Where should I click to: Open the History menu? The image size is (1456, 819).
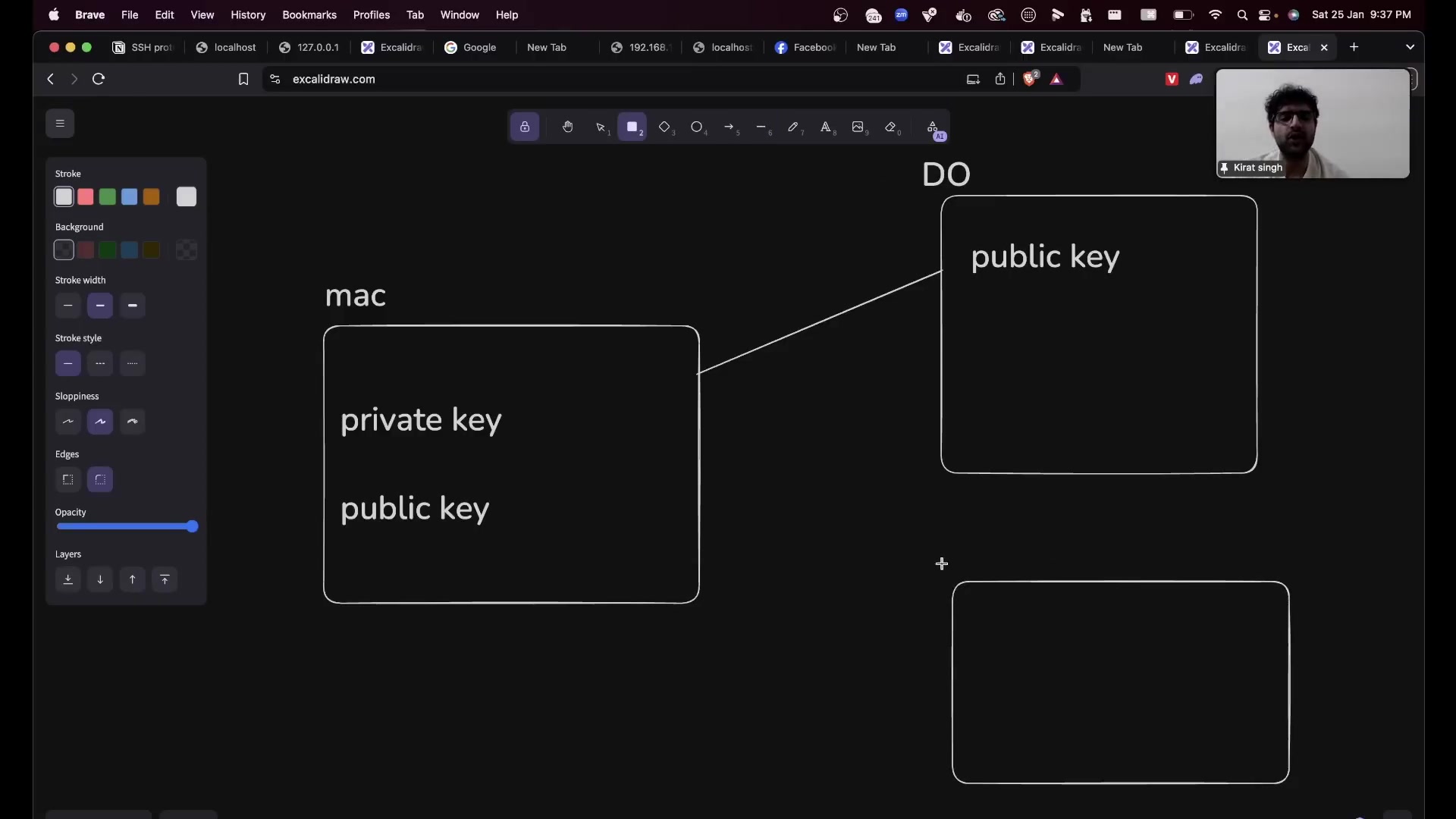(248, 14)
